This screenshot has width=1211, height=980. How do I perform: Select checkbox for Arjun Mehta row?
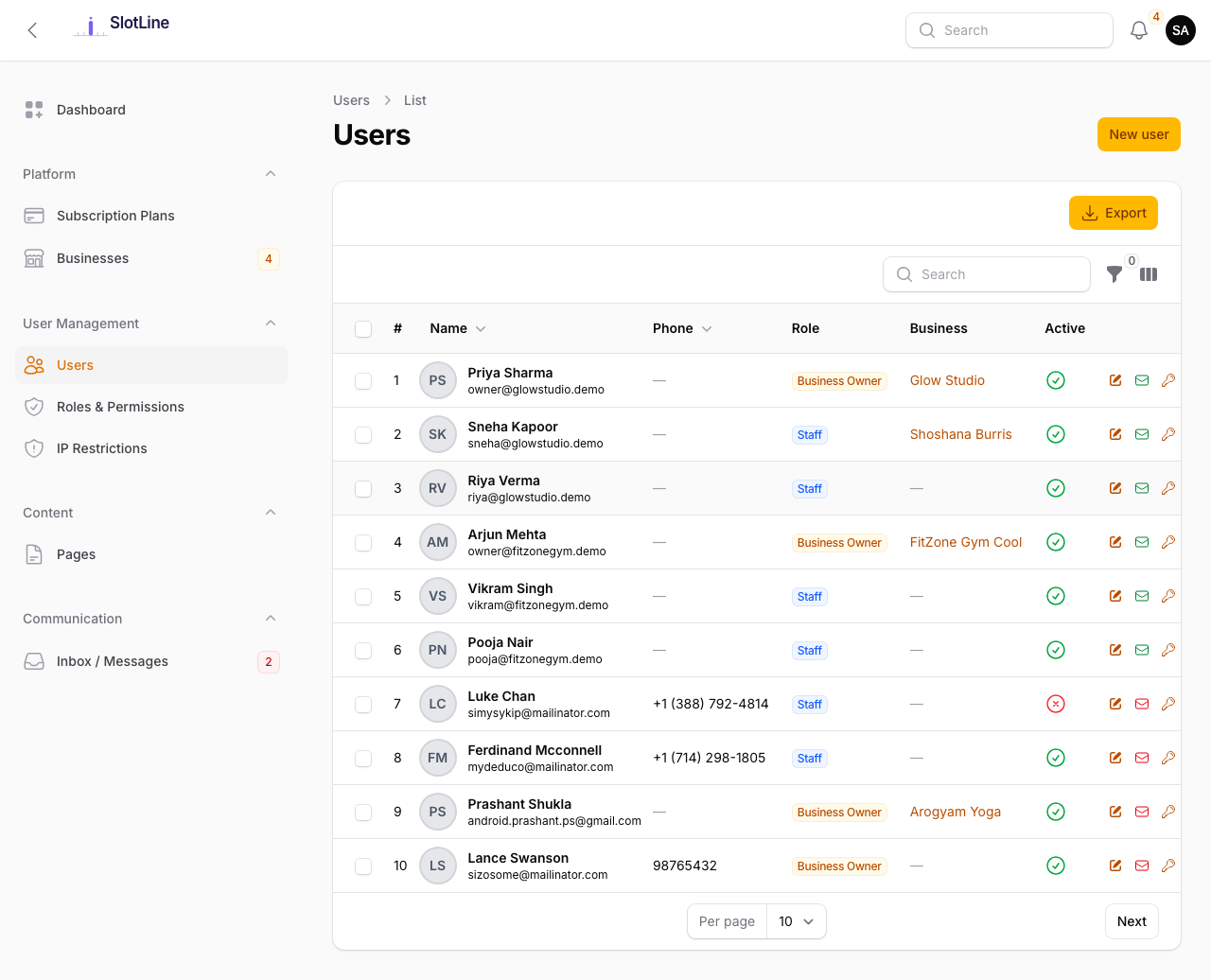[x=363, y=543]
